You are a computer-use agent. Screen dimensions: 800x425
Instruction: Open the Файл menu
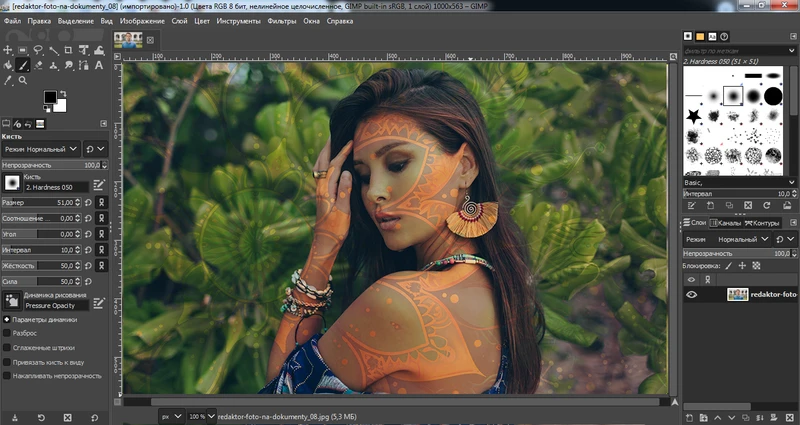[x=12, y=21]
